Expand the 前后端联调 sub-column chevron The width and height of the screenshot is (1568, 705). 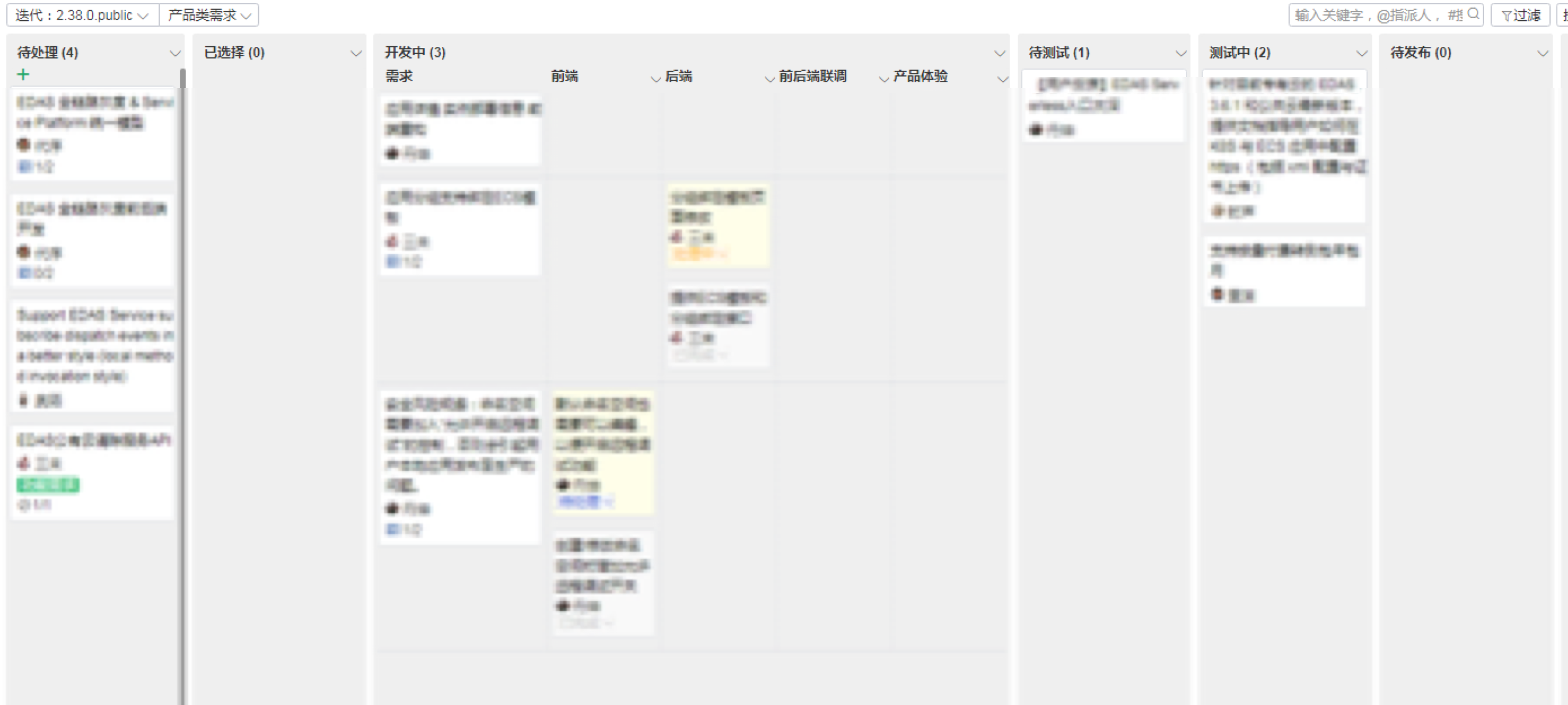[883, 79]
